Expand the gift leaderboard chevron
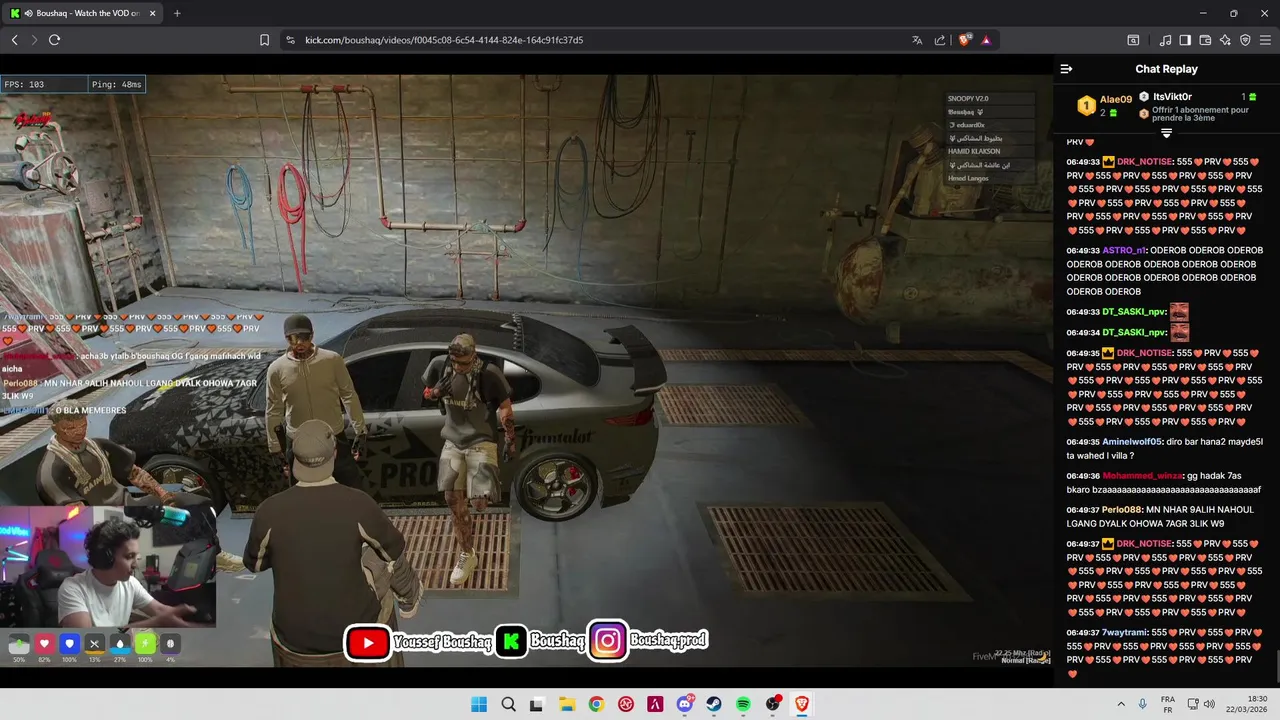 pos(1166,133)
